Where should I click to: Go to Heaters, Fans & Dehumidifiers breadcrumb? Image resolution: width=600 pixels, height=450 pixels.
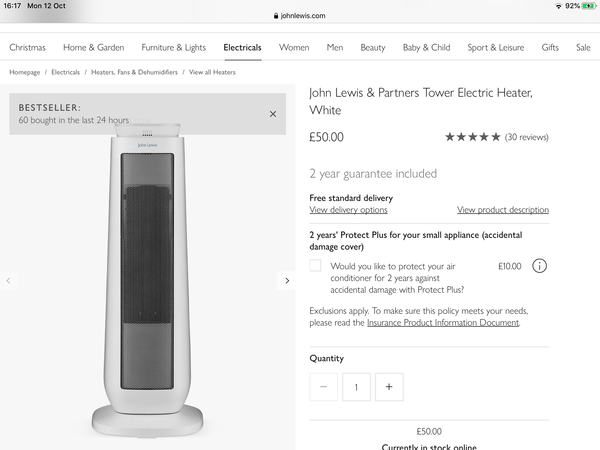pos(134,72)
